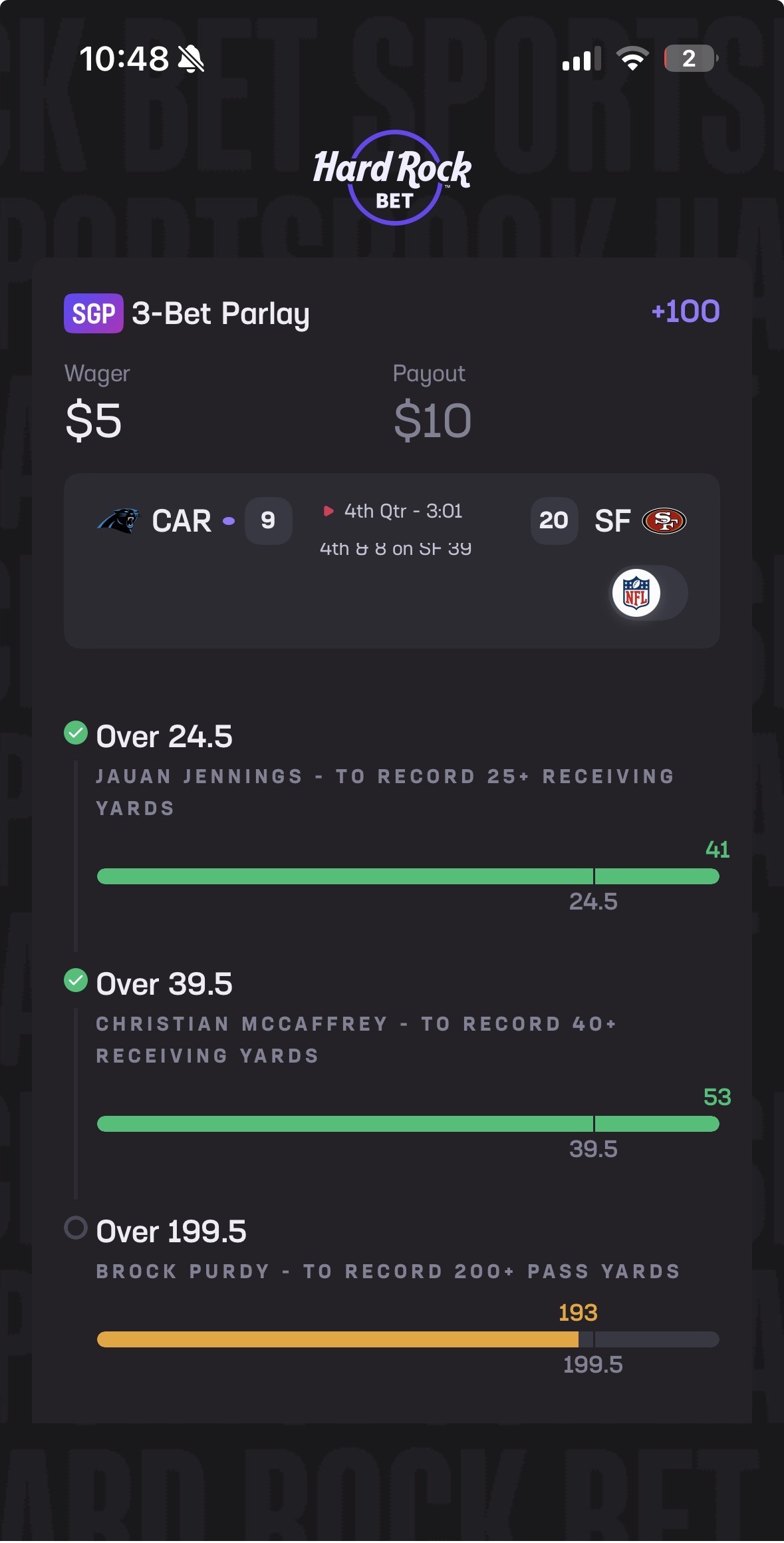Tap the SF score box showing 20
Viewport: 784px width, 1543px height.
[x=554, y=520]
